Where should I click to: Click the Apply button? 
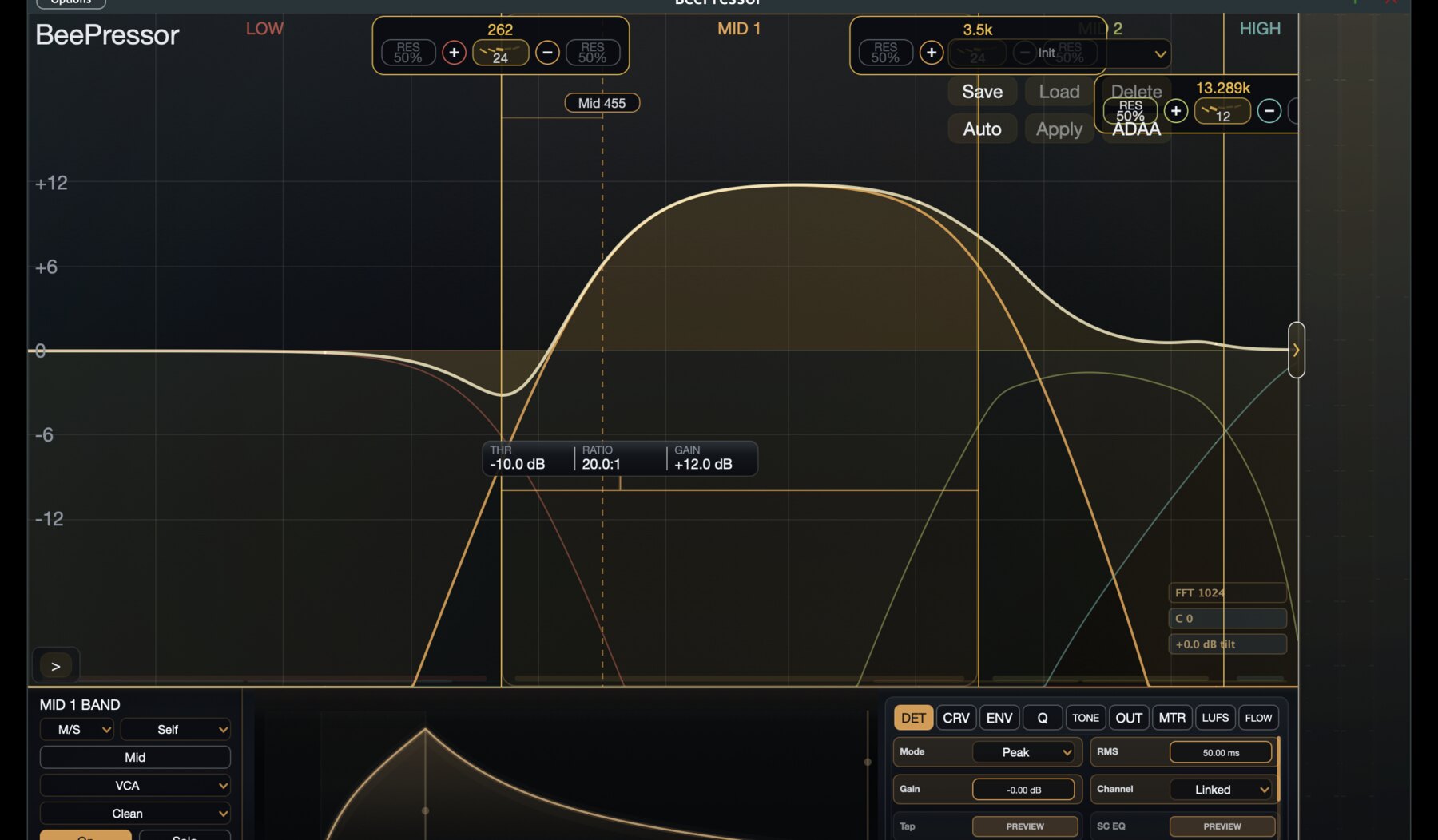tap(1059, 129)
